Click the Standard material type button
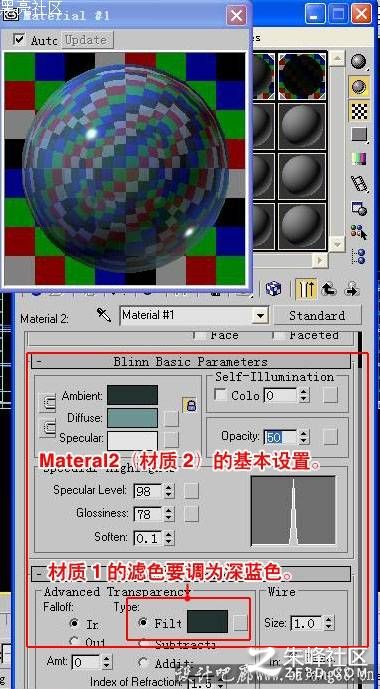The height and width of the screenshot is (689, 380). pyautogui.click(x=317, y=315)
